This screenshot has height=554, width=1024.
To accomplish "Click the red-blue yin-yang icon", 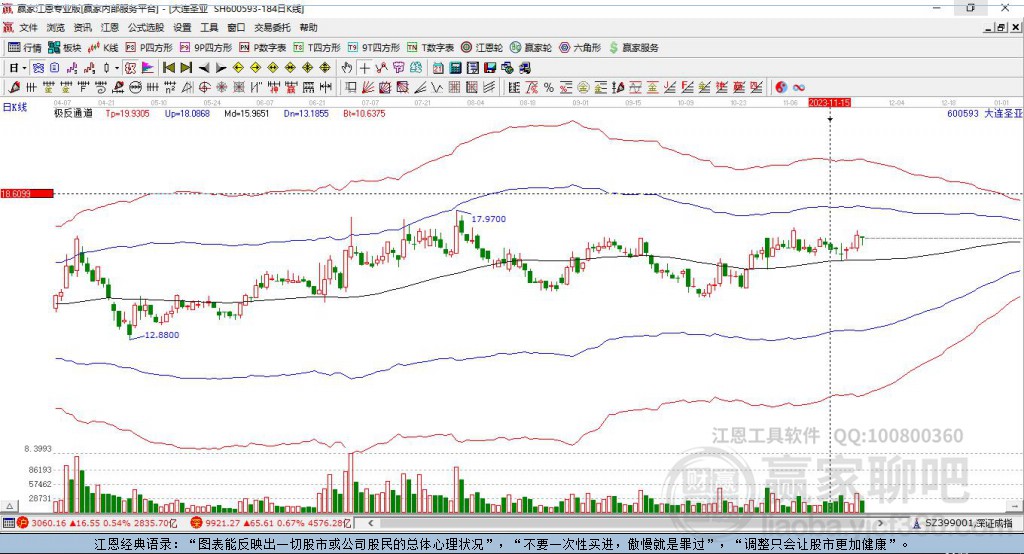I will point(781,87).
